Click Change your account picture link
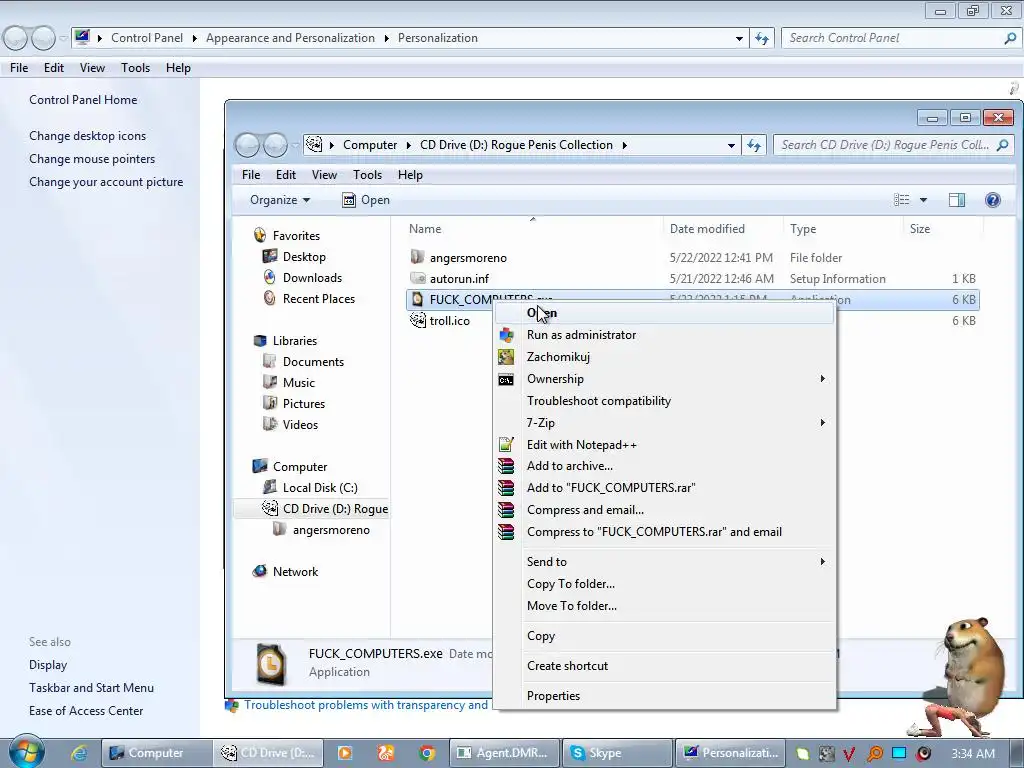Image resolution: width=1024 pixels, height=768 pixels. tap(106, 182)
